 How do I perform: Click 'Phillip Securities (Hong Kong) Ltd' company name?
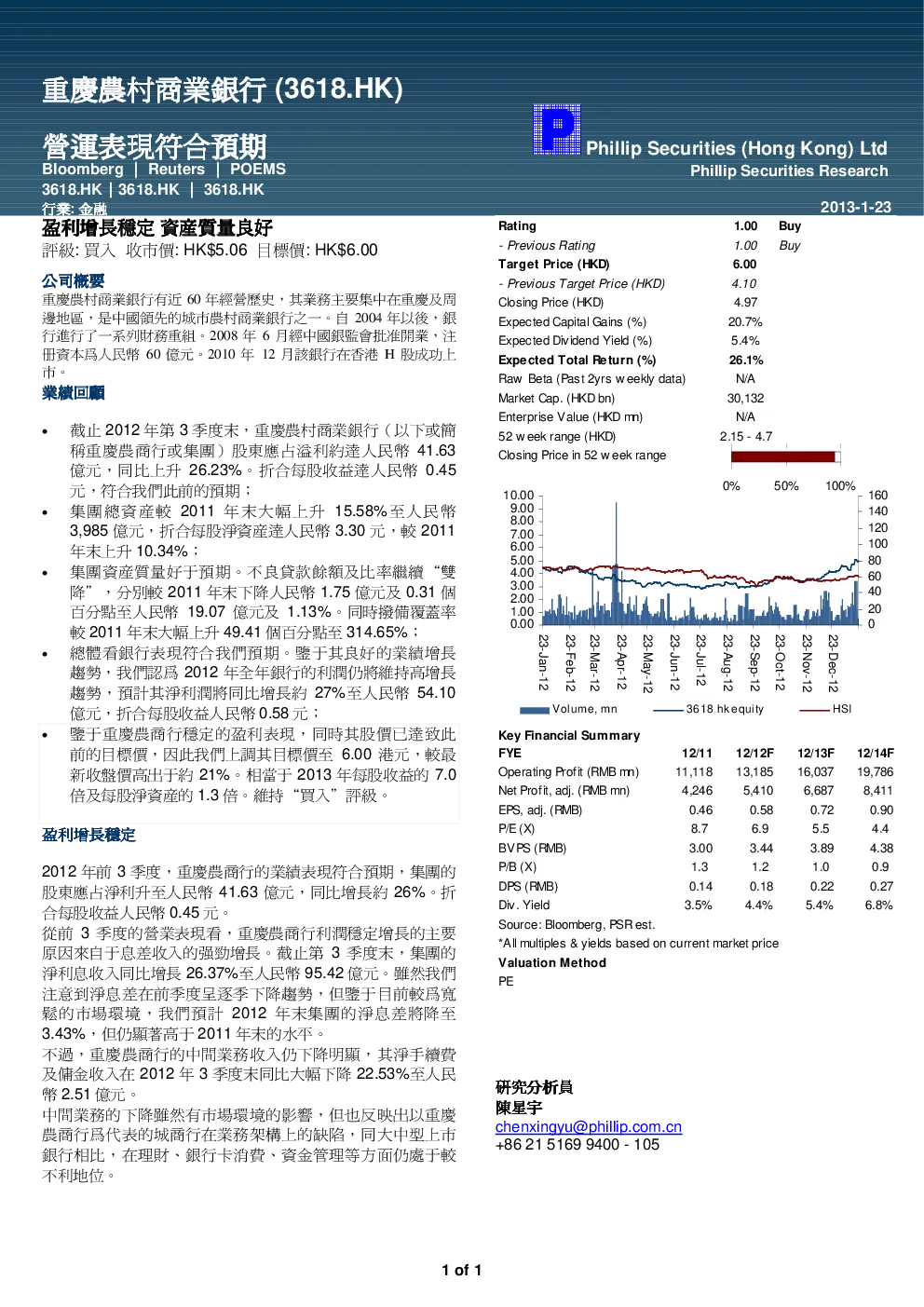(x=737, y=148)
